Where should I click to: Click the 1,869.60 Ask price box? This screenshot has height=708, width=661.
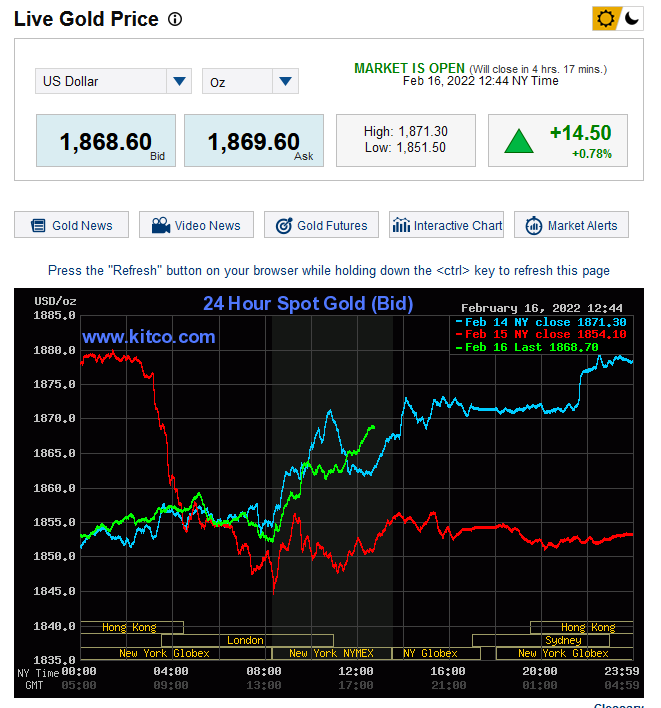(x=254, y=141)
